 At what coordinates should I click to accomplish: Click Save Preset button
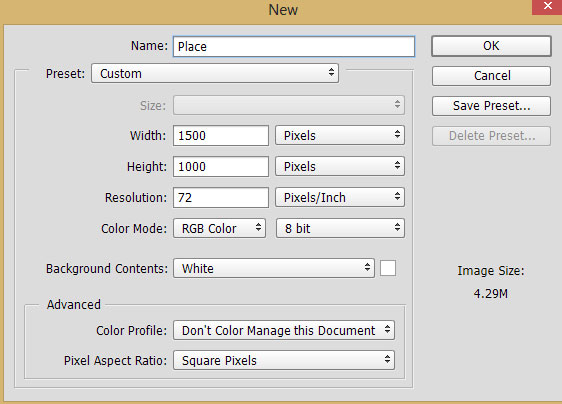491,106
